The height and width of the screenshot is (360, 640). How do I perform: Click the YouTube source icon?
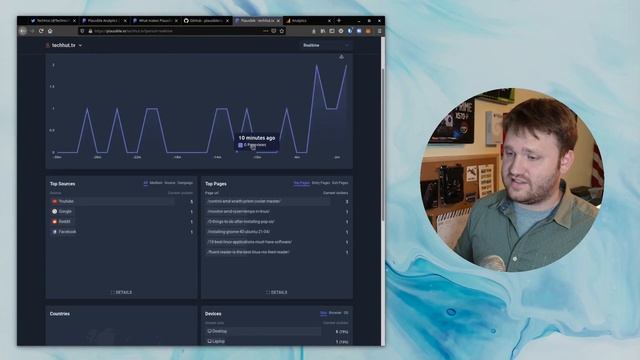54,201
